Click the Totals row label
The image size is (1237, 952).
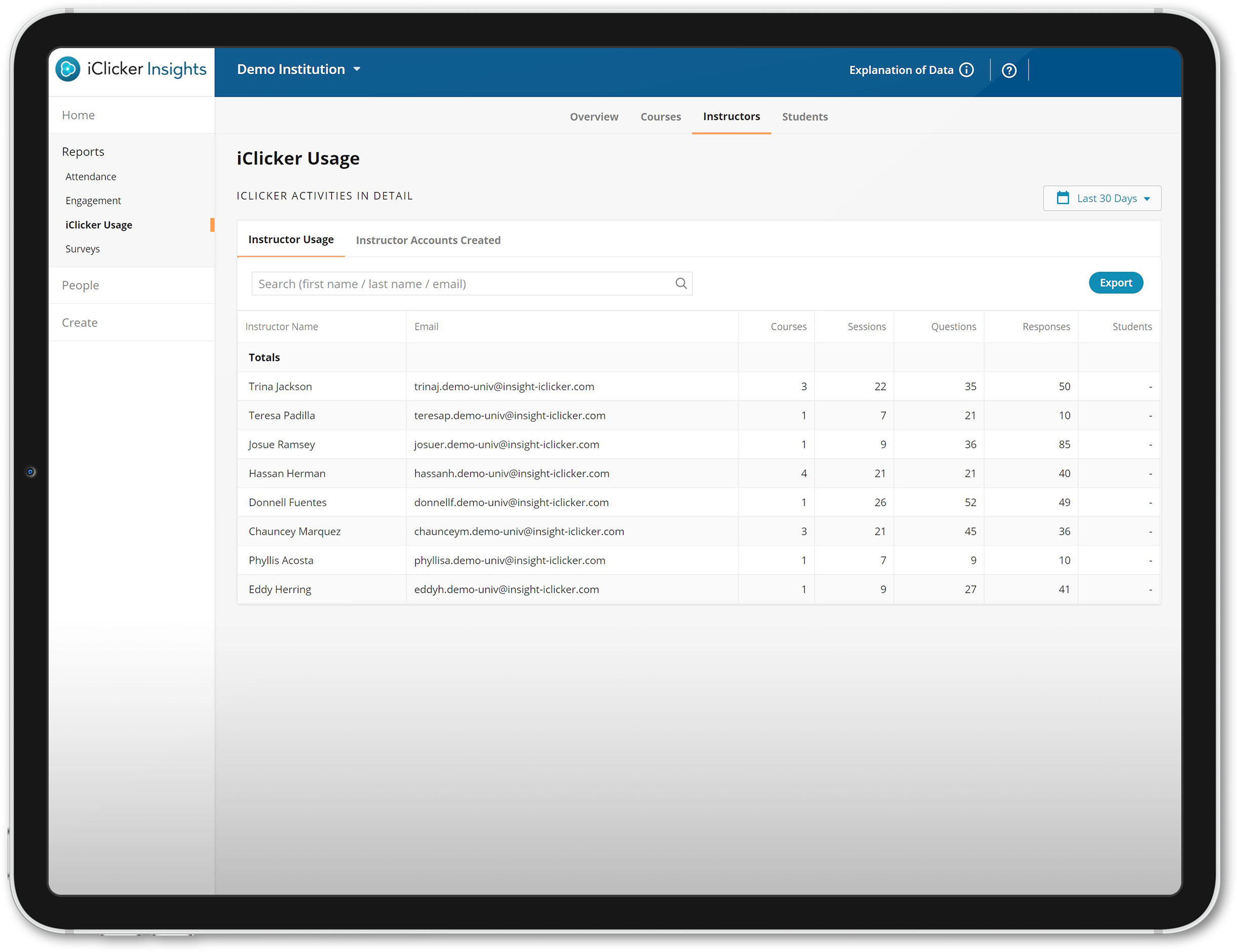[264, 358]
